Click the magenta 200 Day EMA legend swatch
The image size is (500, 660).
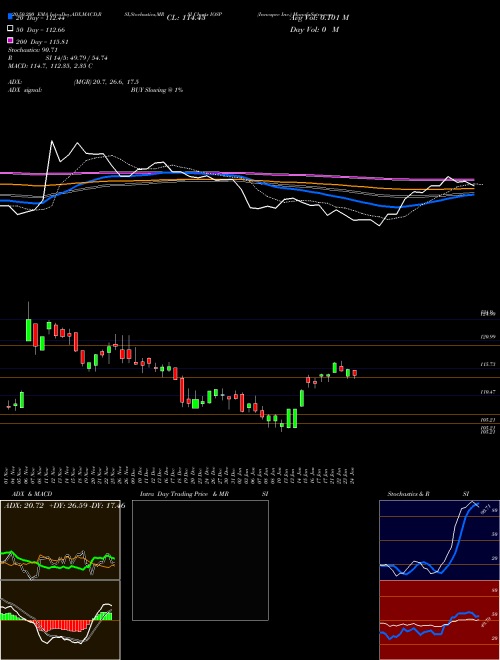11,40
